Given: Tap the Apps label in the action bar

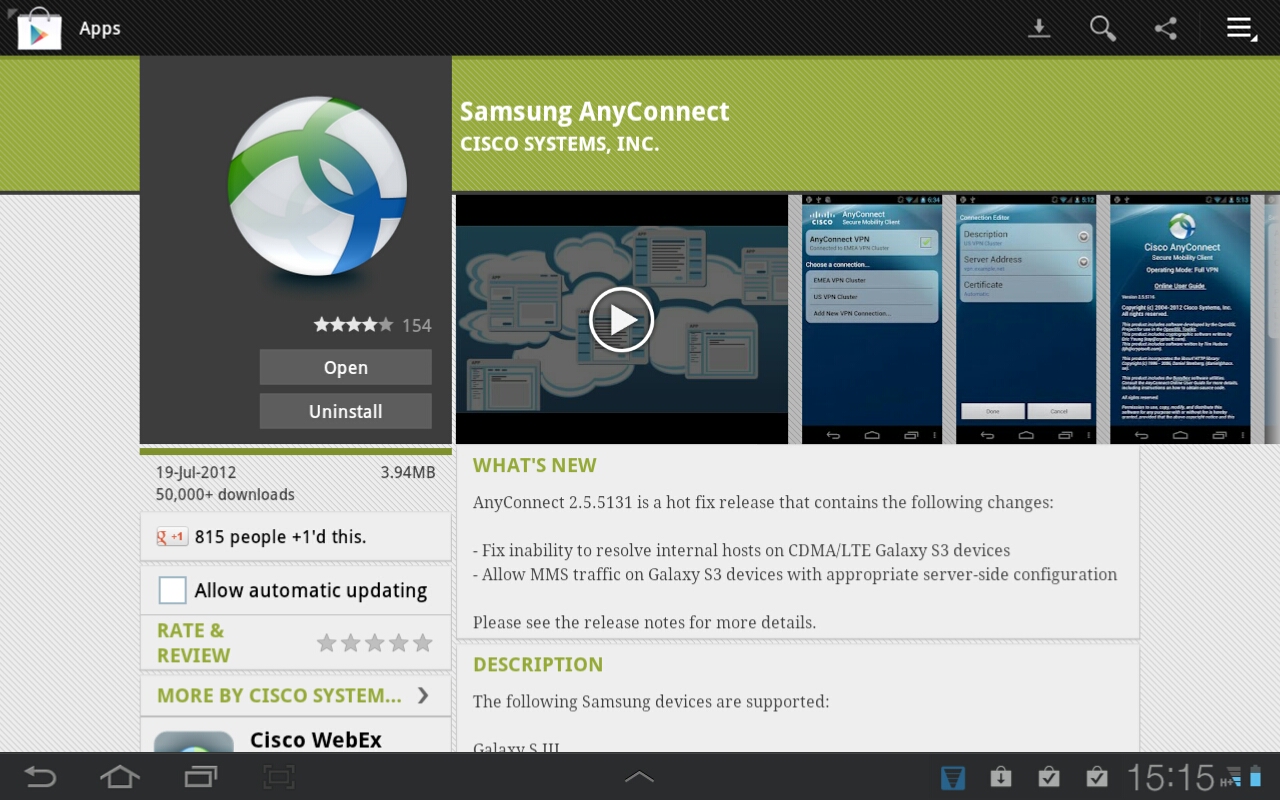Looking at the screenshot, I should point(100,29).
